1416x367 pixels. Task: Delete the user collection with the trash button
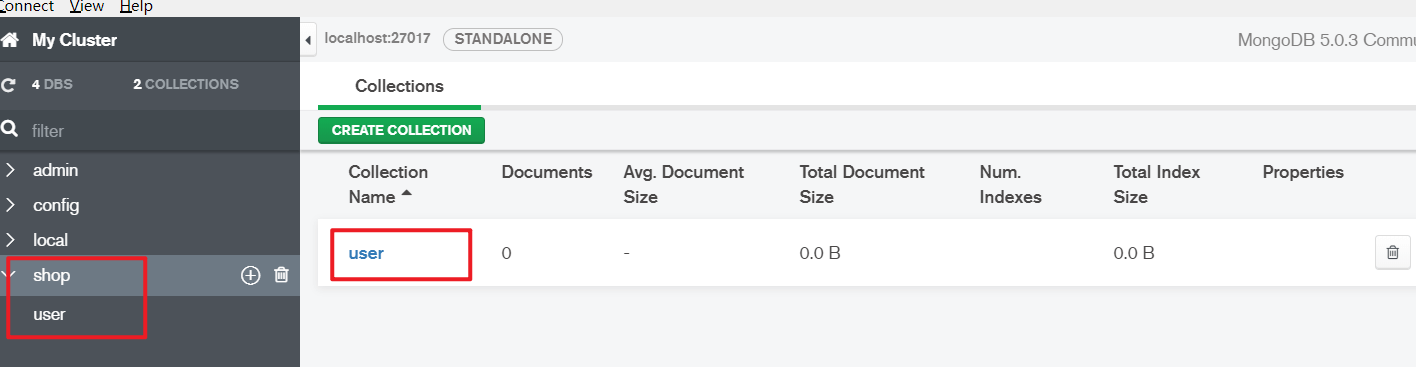[1392, 253]
